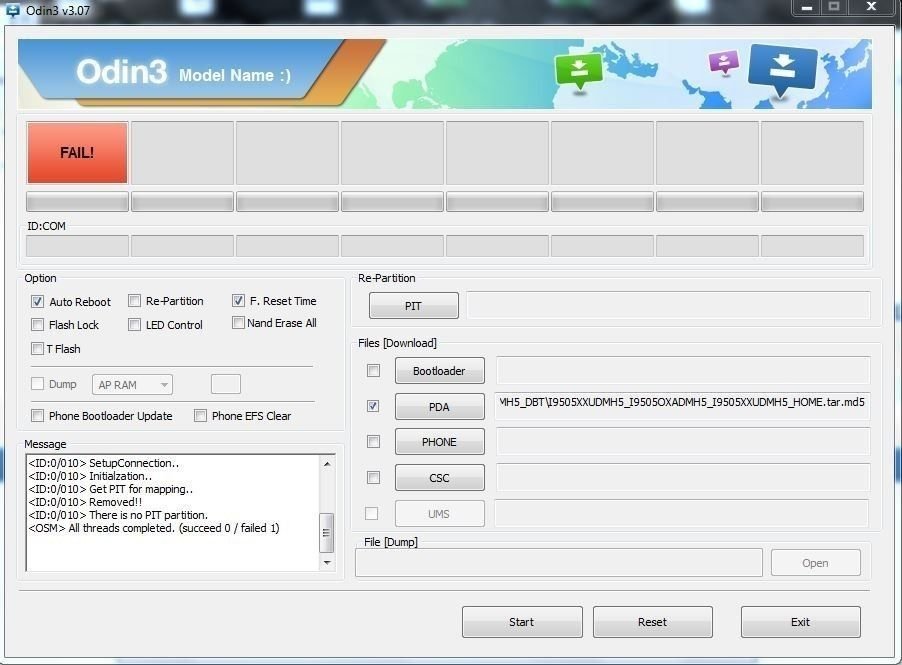Click the PDA file button

coord(439,407)
